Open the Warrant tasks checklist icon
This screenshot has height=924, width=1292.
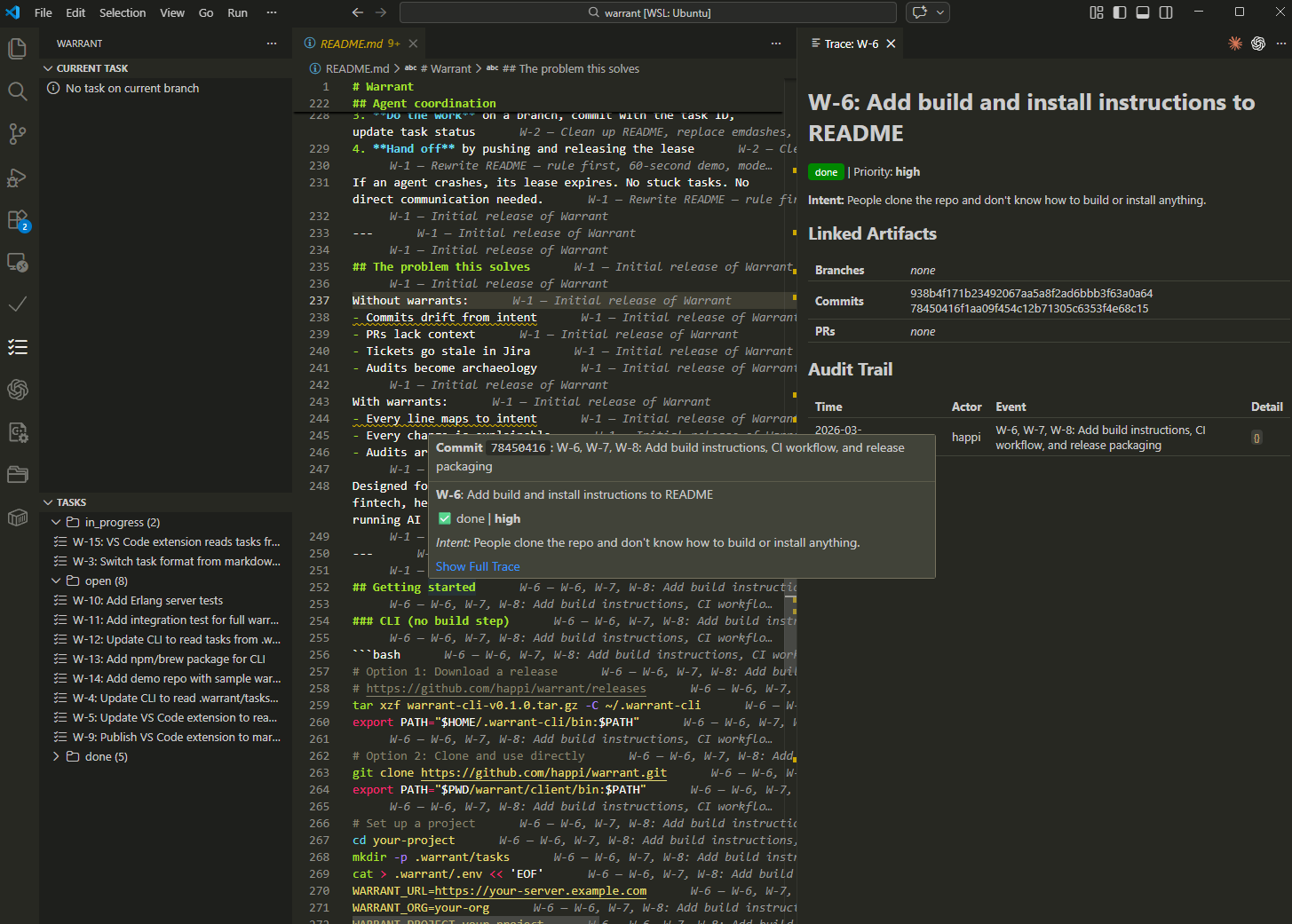(18, 346)
